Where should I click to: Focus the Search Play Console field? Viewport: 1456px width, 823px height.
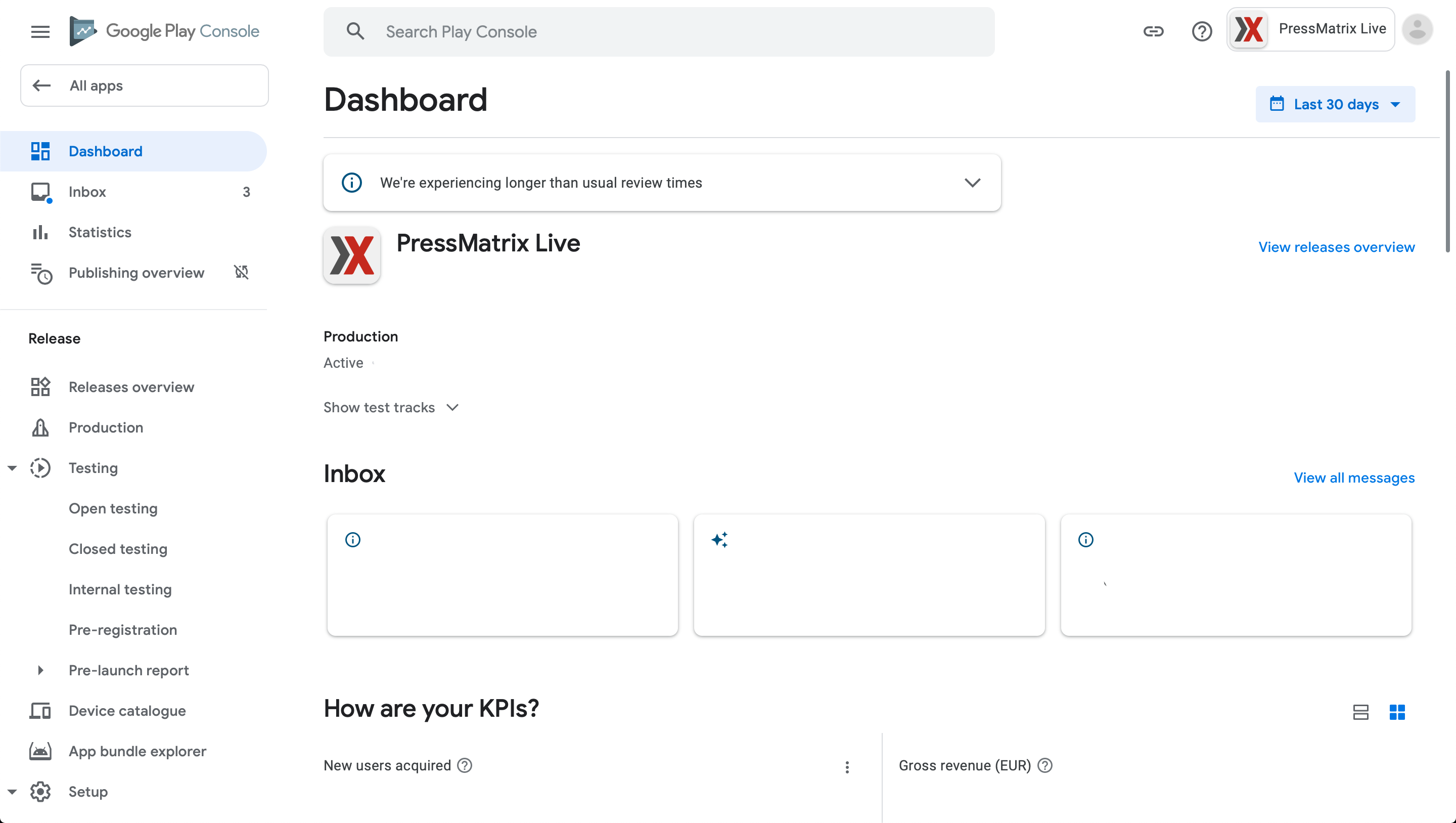(x=658, y=32)
